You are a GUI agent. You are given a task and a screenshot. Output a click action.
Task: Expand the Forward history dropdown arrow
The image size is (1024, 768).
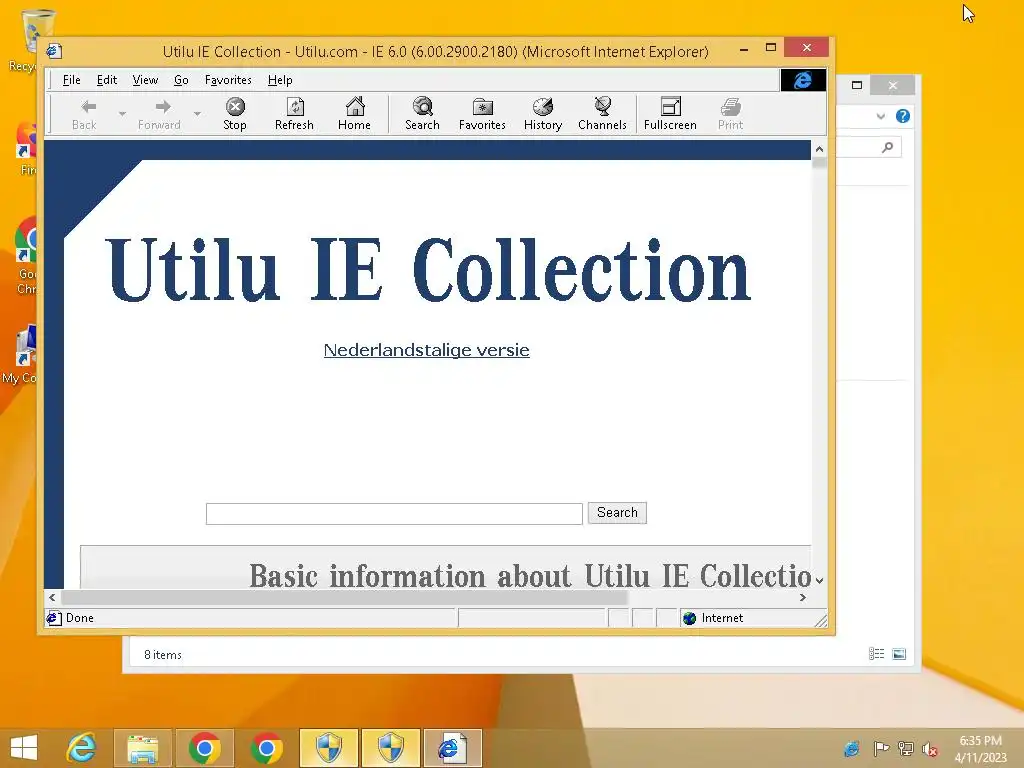197,114
